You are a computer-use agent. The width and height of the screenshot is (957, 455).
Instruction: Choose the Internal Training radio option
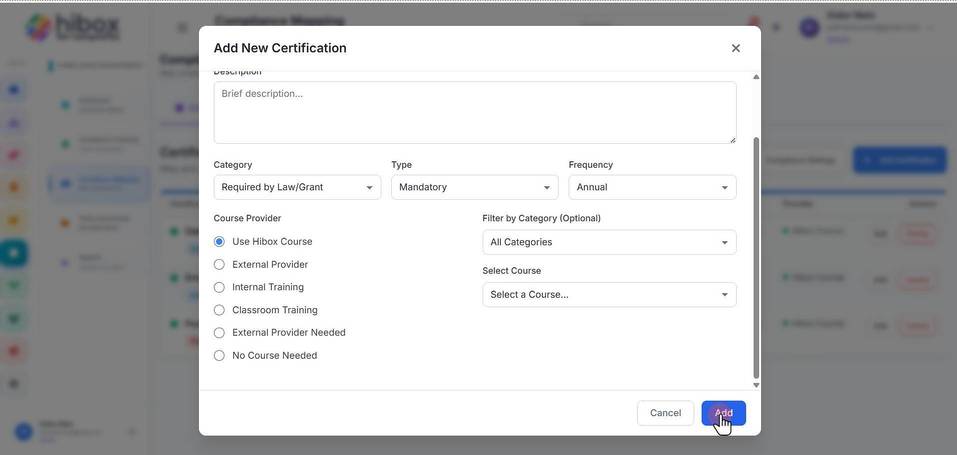coord(219,287)
